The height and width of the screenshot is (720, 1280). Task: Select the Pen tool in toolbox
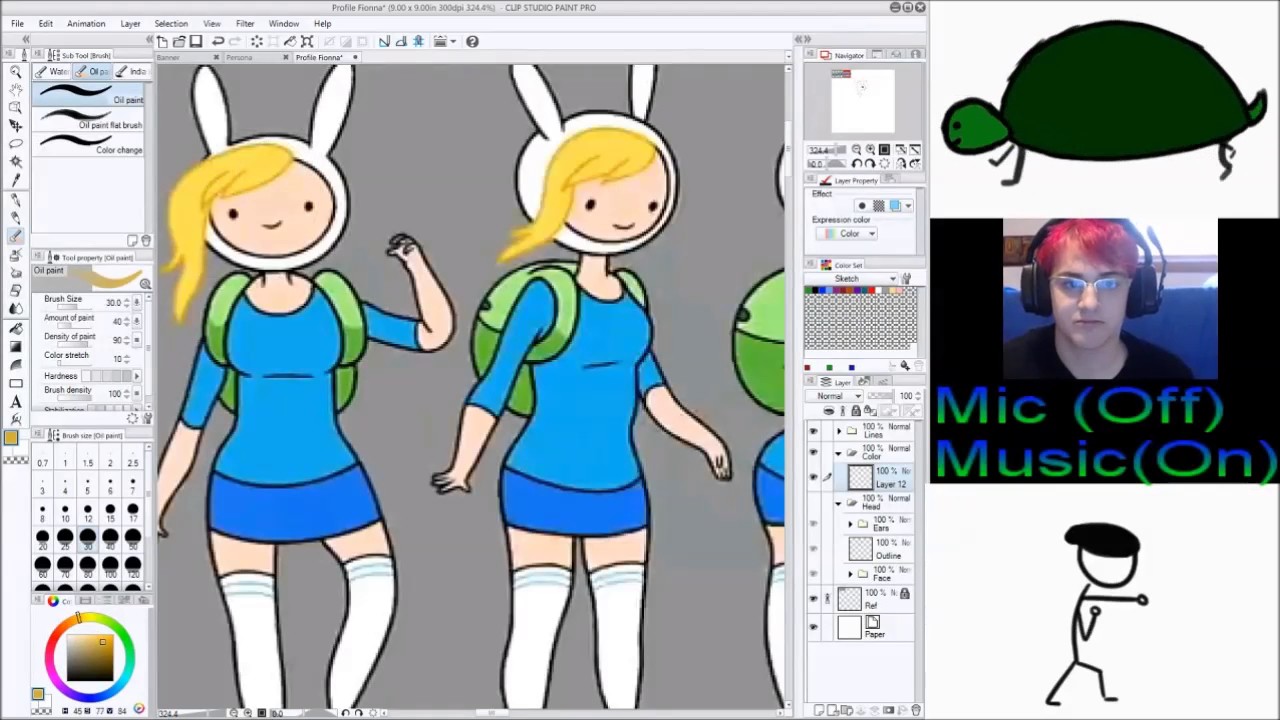tap(15, 199)
